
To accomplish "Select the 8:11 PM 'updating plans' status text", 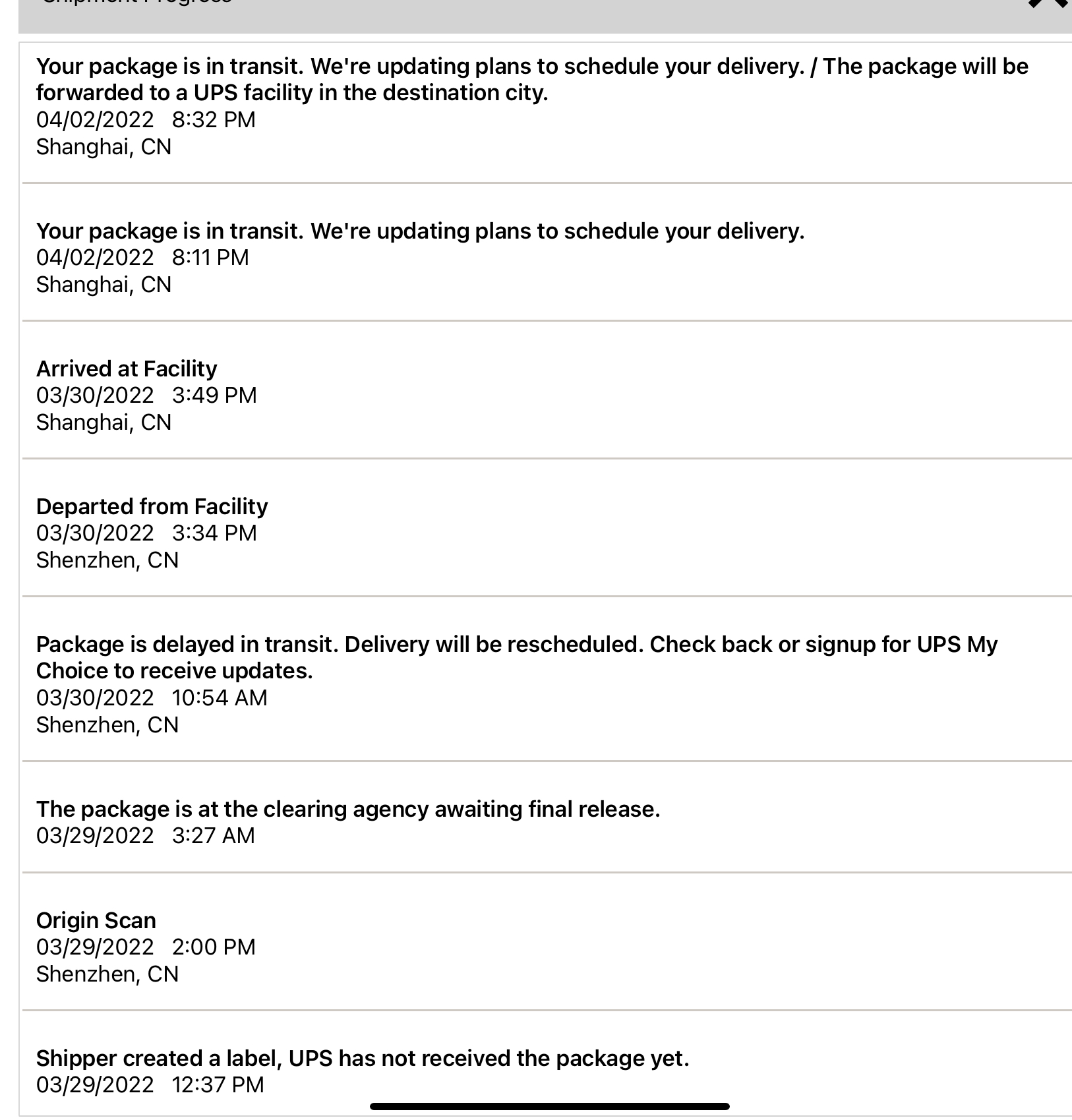I will [x=420, y=231].
